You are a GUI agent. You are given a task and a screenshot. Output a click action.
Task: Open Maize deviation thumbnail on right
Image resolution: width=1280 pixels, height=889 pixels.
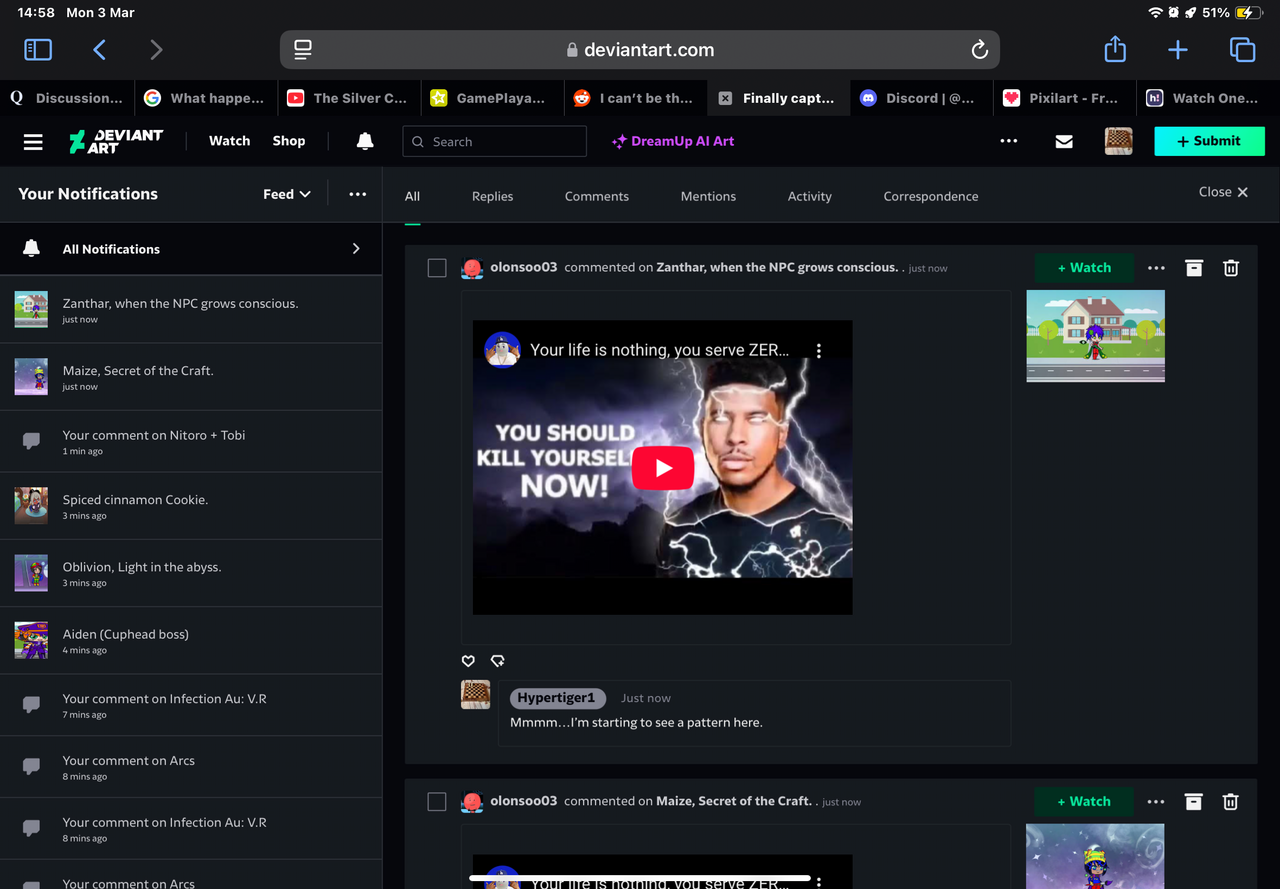pyautogui.click(x=1095, y=856)
